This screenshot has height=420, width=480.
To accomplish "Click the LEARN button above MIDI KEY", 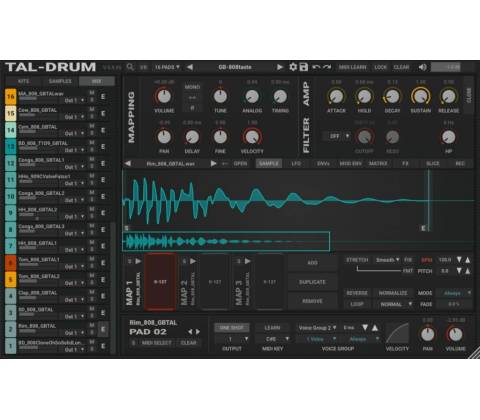I will [272, 328].
